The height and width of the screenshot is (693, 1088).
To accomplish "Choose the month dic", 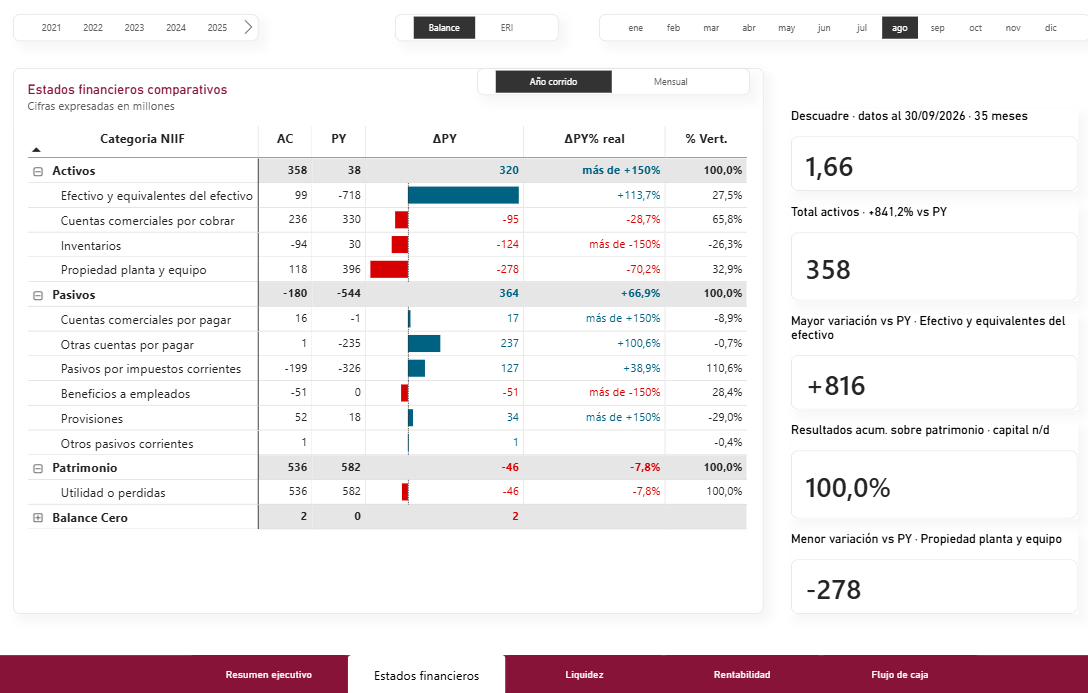I will tap(1051, 28).
